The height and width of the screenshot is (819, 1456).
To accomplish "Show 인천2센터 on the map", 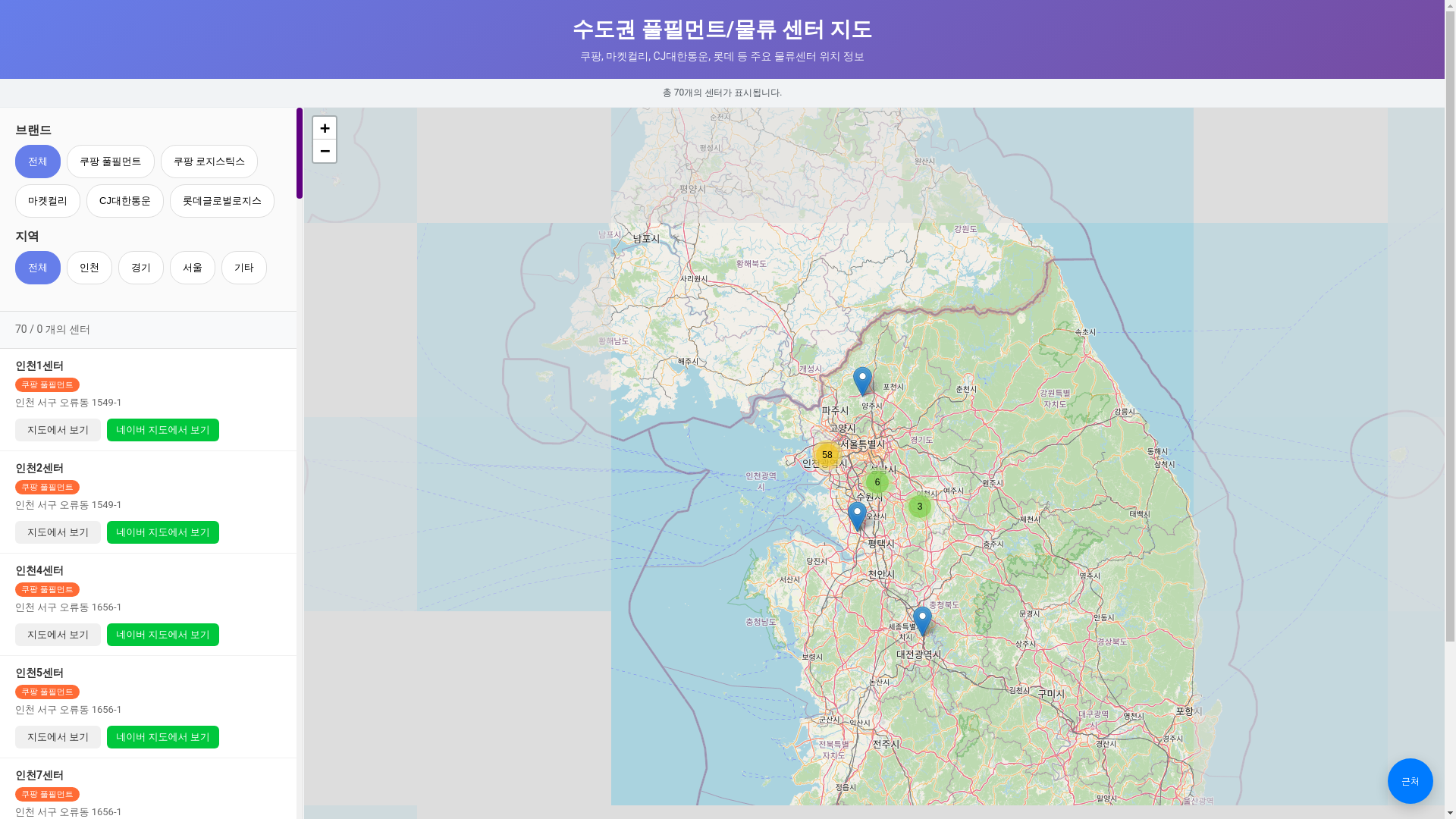I will click(x=58, y=532).
